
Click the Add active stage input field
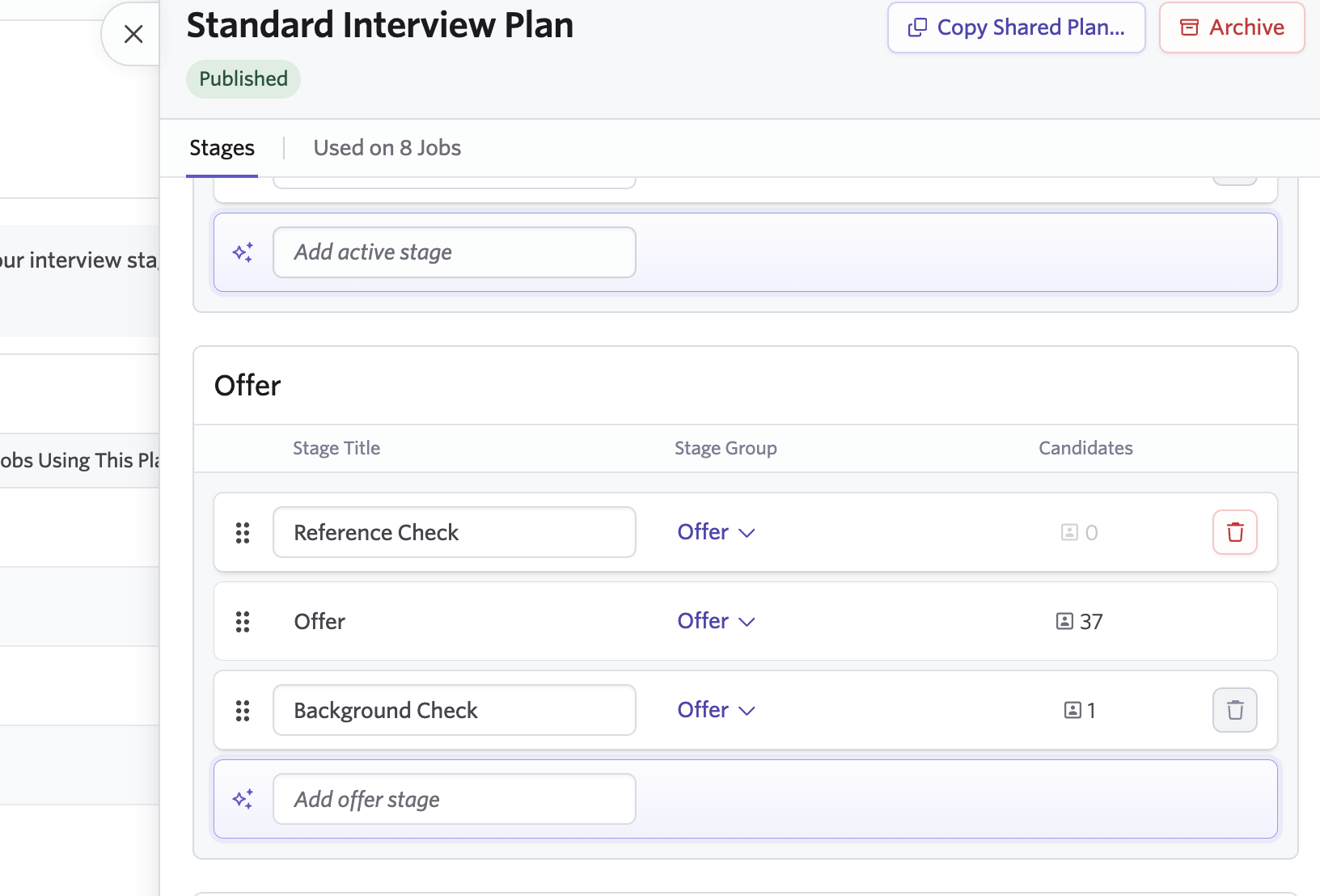(455, 252)
